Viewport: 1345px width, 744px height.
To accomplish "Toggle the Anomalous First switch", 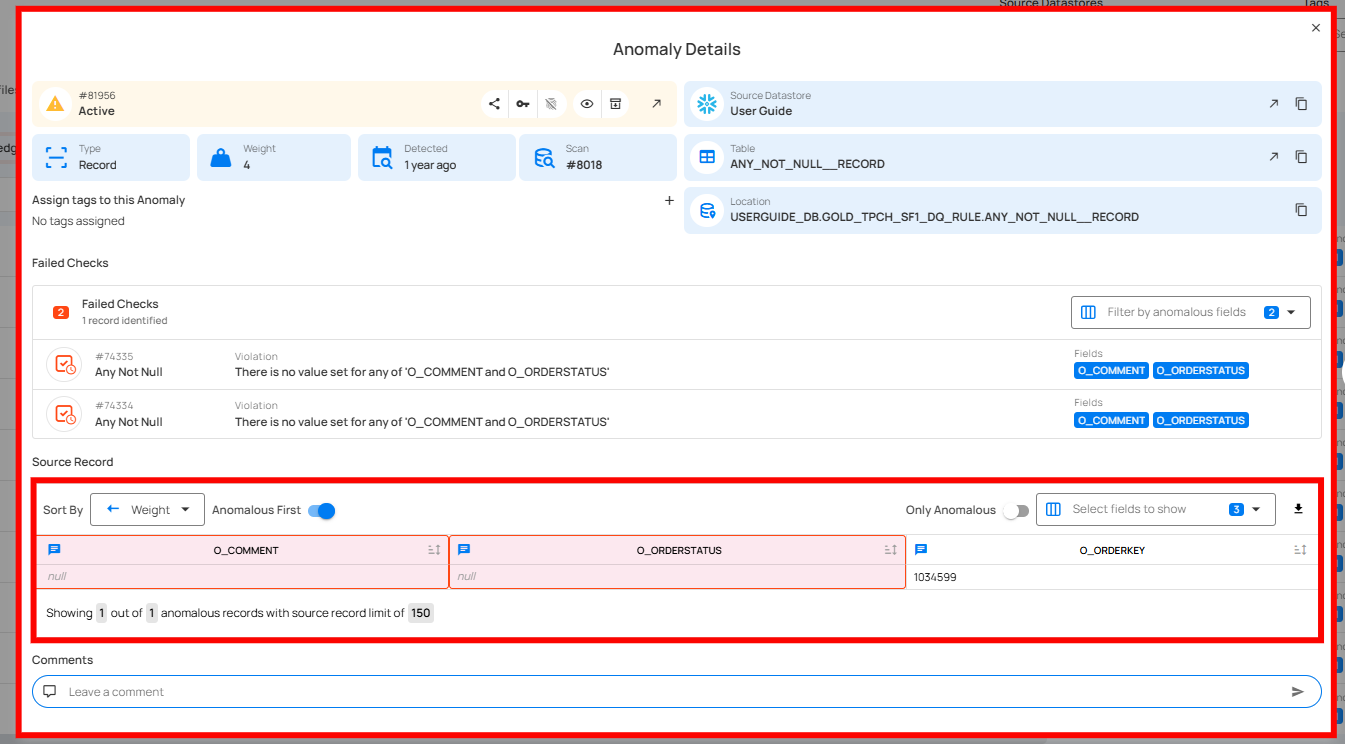I will [x=321, y=511].
